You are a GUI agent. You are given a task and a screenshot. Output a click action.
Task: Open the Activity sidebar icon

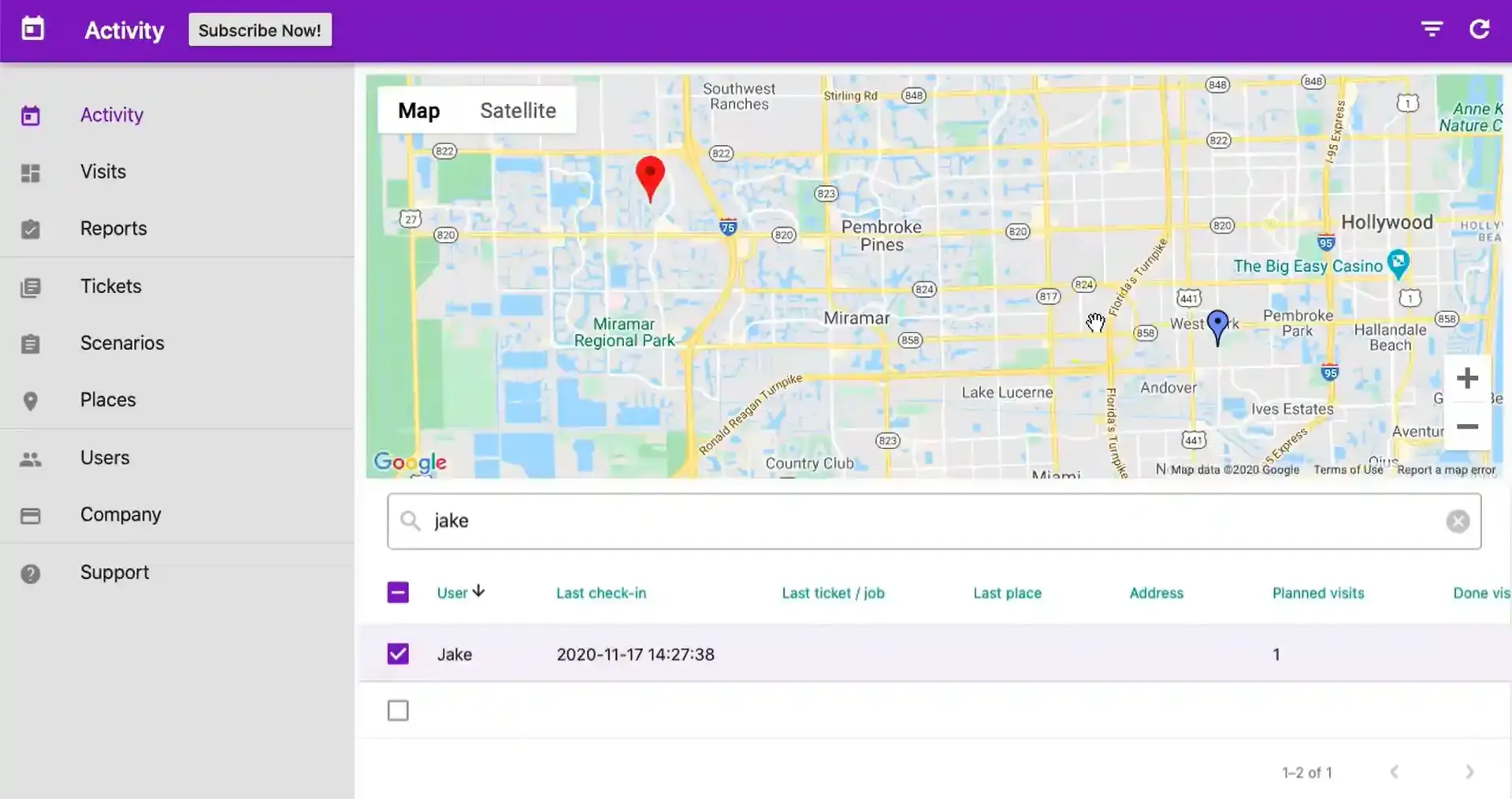click(x=30, y=115)
